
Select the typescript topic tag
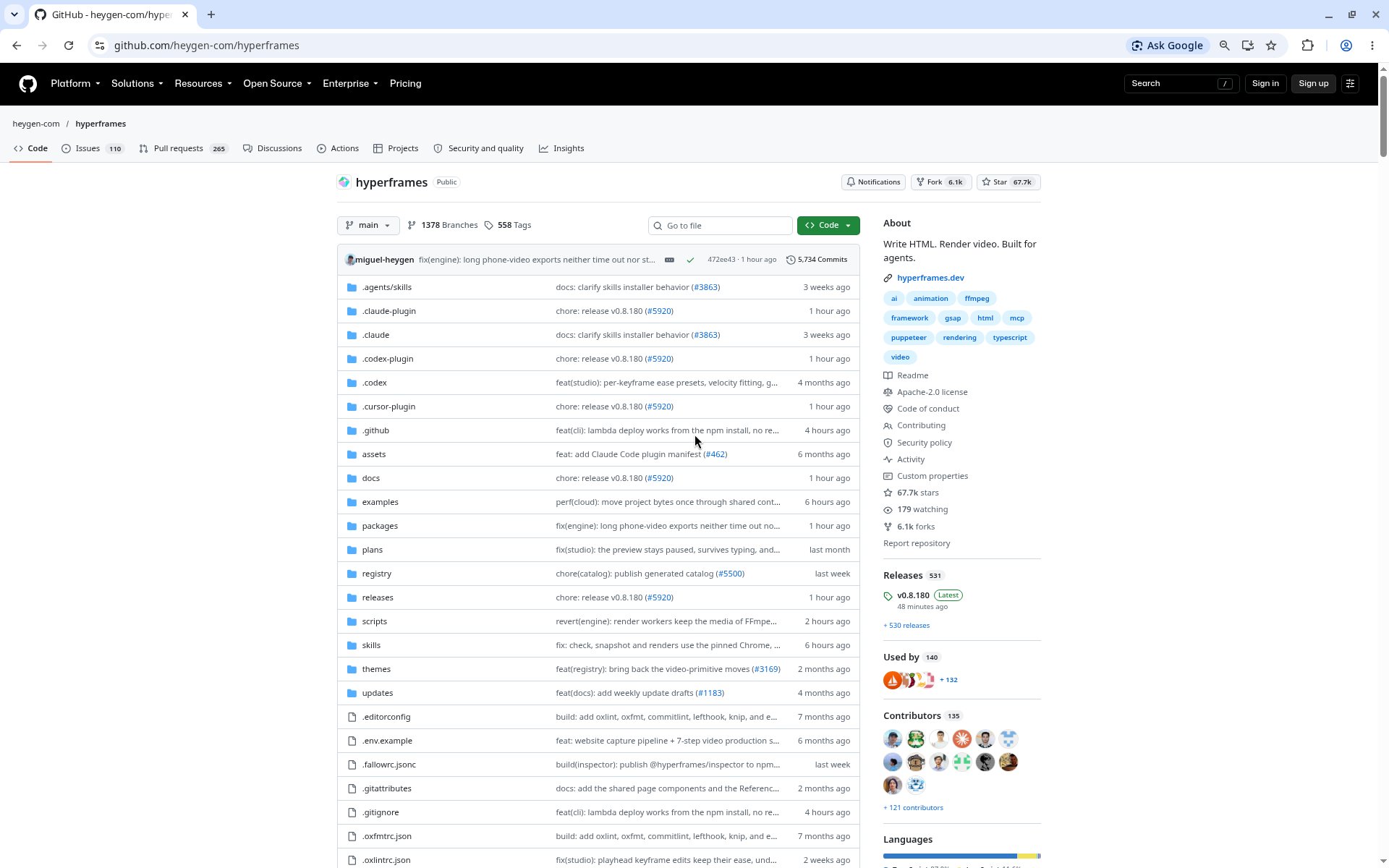(x=1009, y=338)
